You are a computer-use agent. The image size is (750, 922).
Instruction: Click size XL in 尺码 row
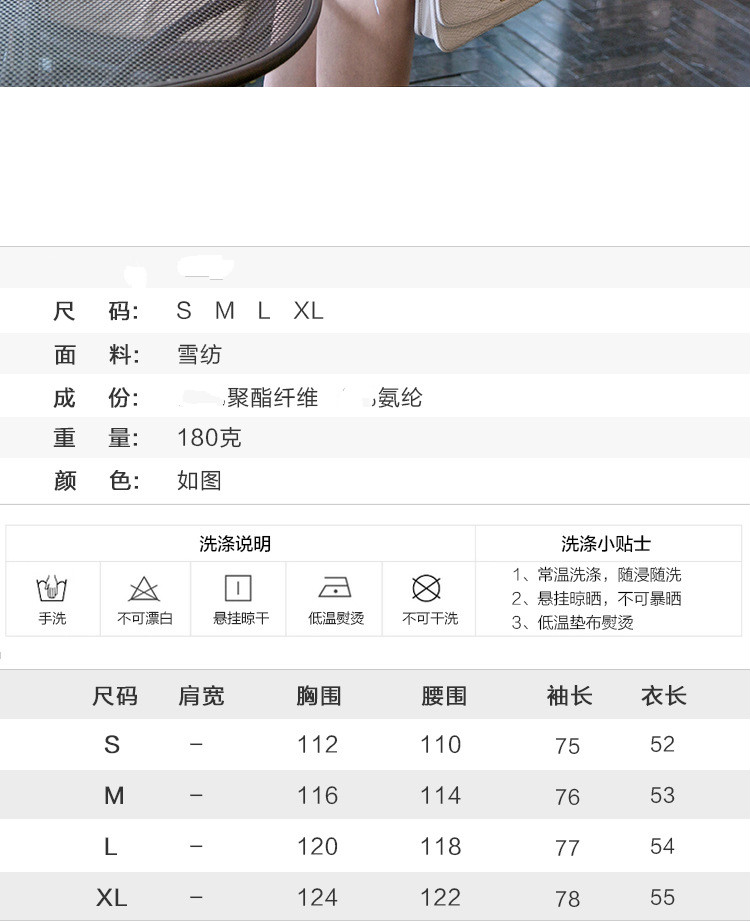tap(308, 311)
